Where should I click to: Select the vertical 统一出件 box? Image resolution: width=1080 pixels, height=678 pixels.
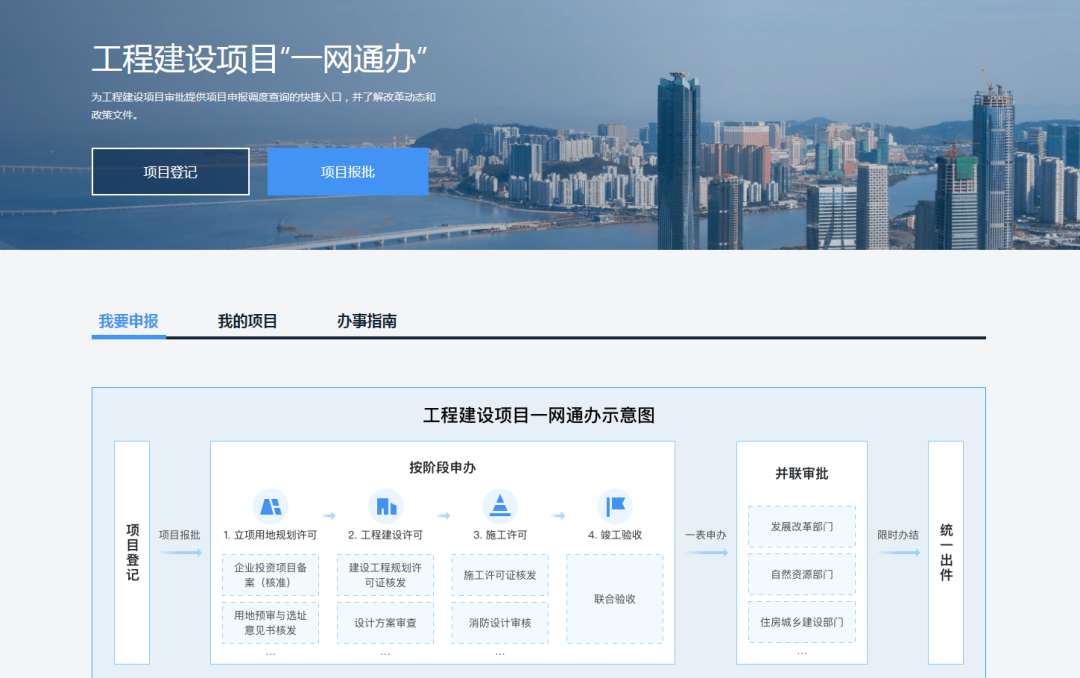click(946, 553)
